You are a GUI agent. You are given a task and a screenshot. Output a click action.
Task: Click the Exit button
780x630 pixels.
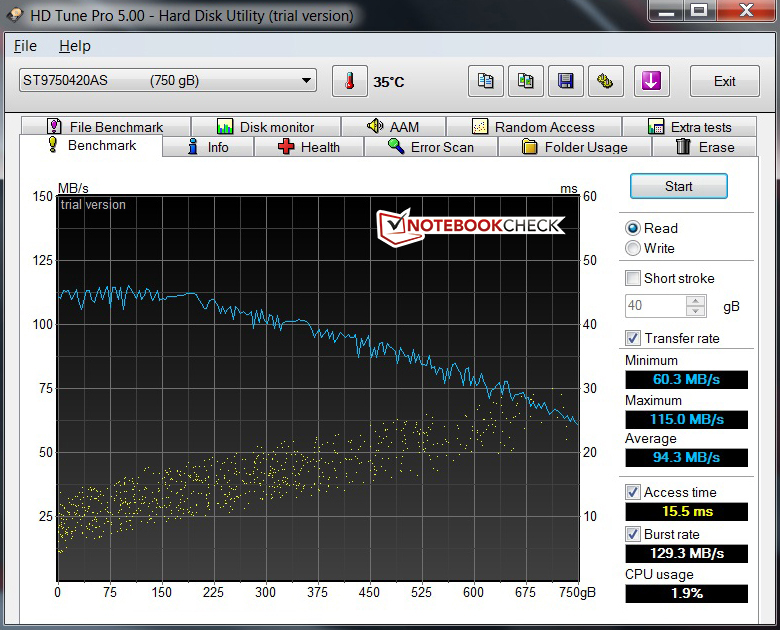pyautogui.click(x=725, y=81)
